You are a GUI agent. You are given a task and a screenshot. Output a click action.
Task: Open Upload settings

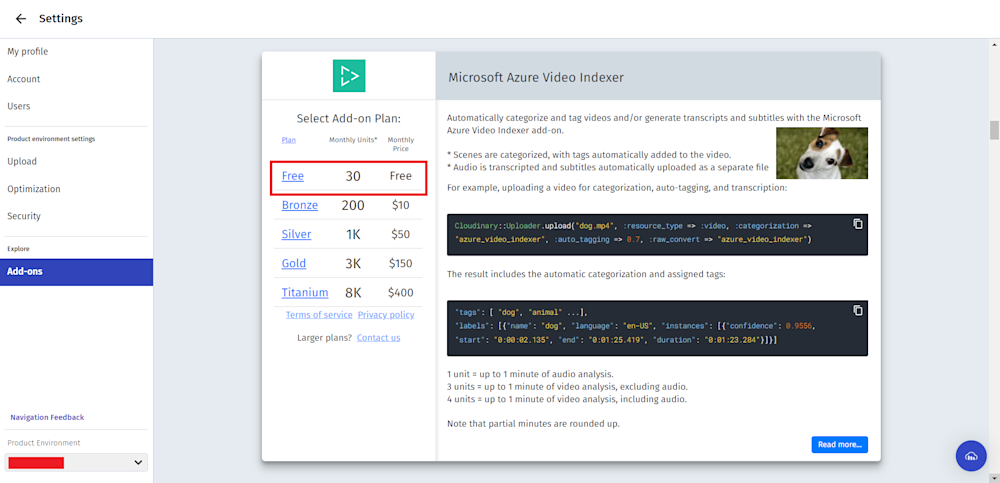tap(22, 161)
